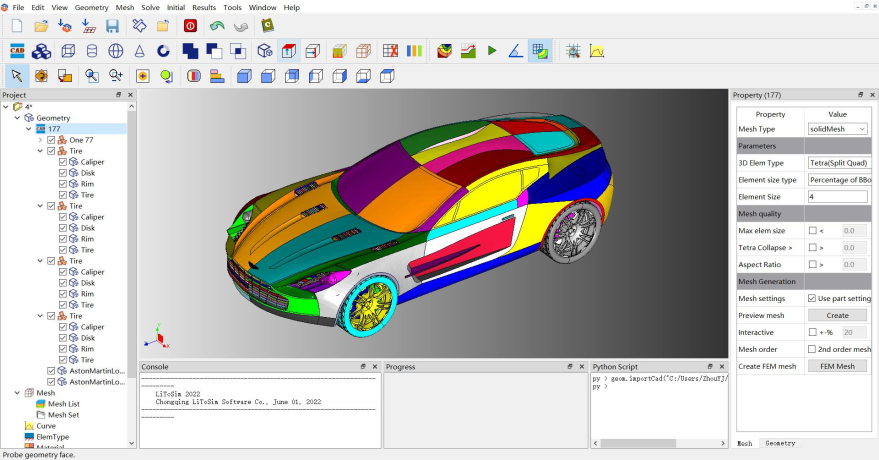Click the red-cross grid delete mesh icon
Image resolution: width=879 pixels, height=460 pixels.
pyautogui.click(x=390, y=51)
